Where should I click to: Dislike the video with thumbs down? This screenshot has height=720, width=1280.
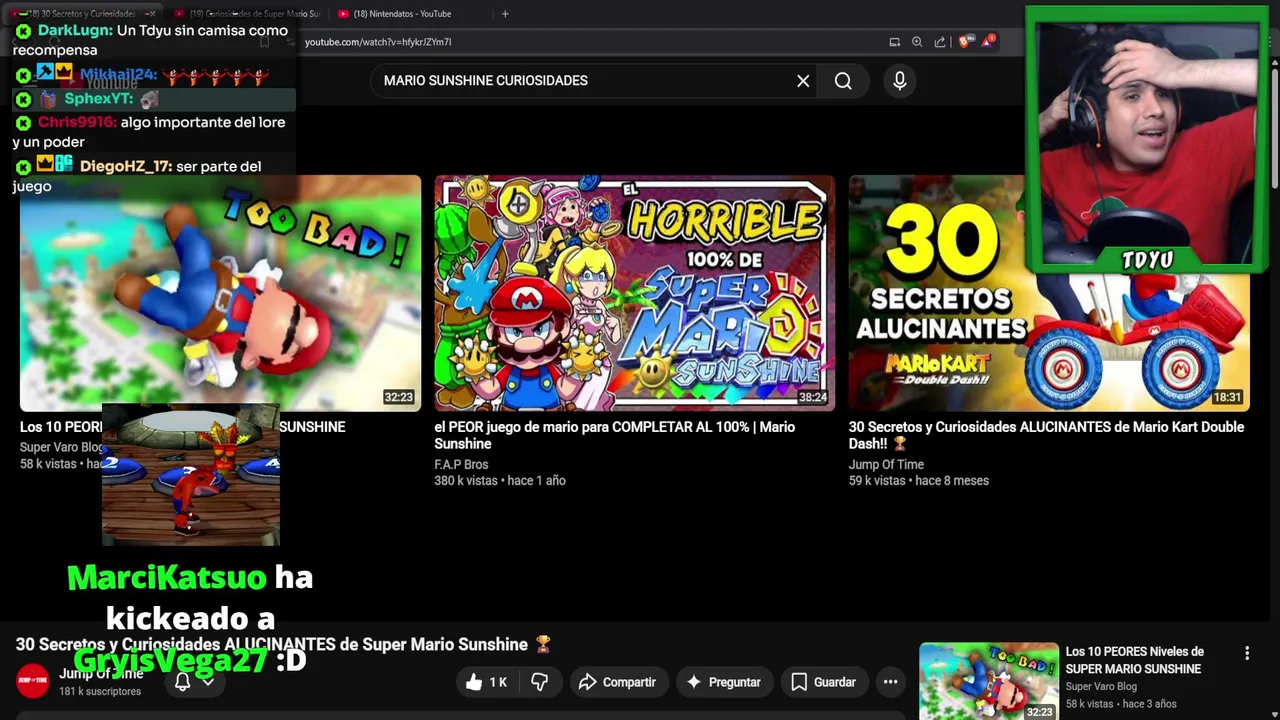click(540, 682)
